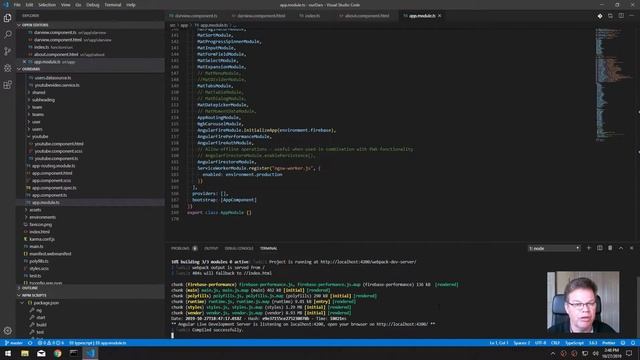Switch to the index.ts editor tab

pyautogui.click(x=312, y=16)
